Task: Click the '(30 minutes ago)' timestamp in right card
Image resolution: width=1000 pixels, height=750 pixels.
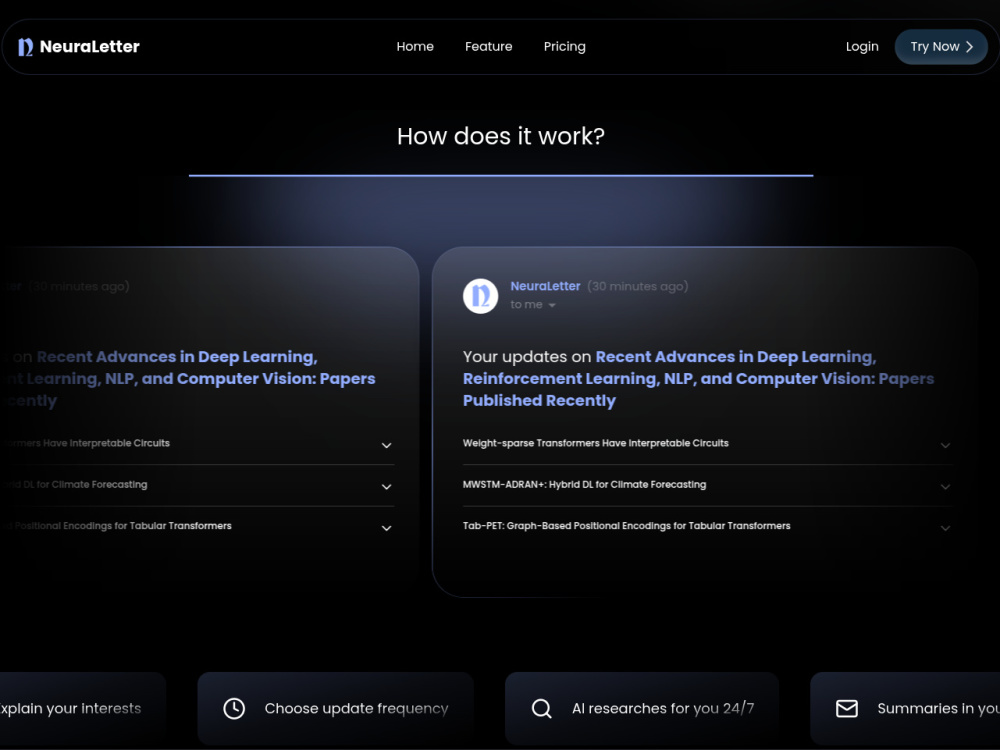Action: pyautogui.click(x=638, y=286)
